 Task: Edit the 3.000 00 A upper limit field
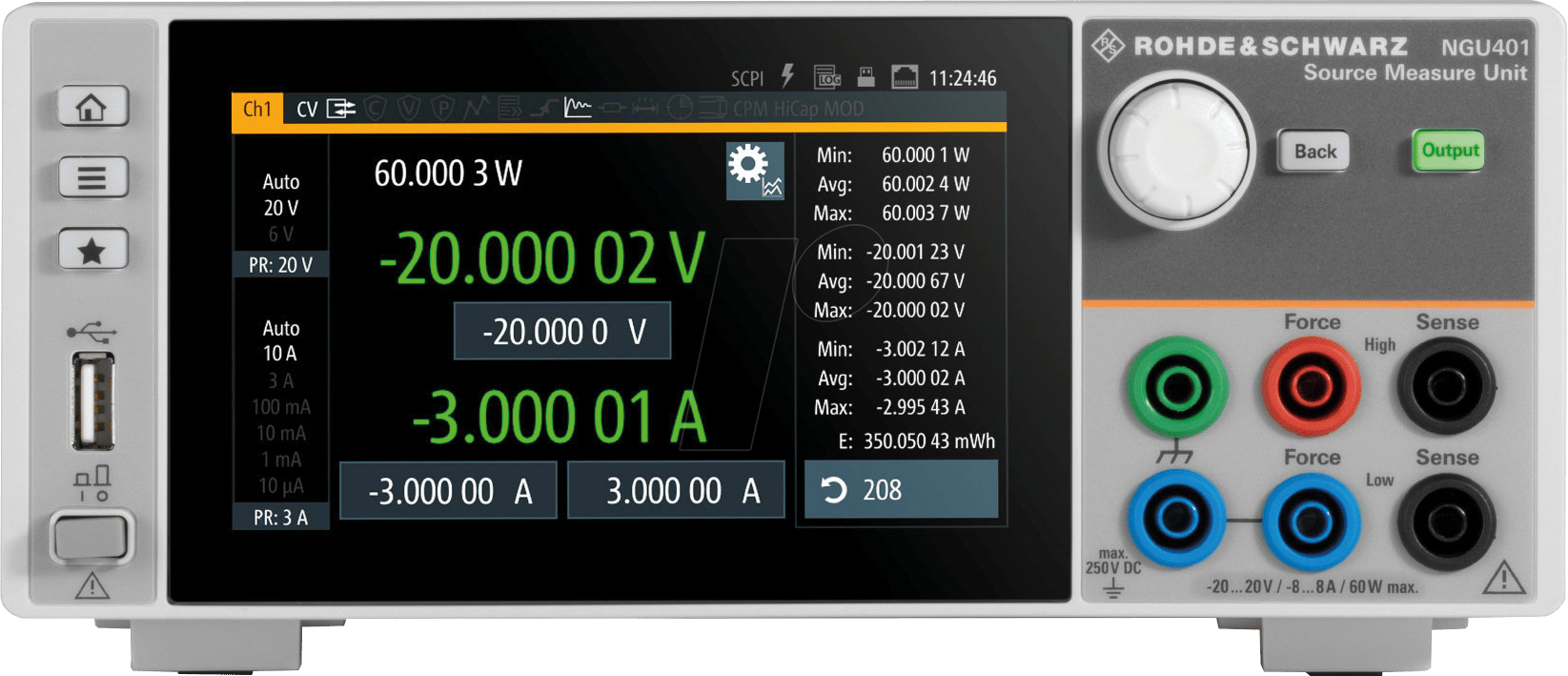[676, 491]
